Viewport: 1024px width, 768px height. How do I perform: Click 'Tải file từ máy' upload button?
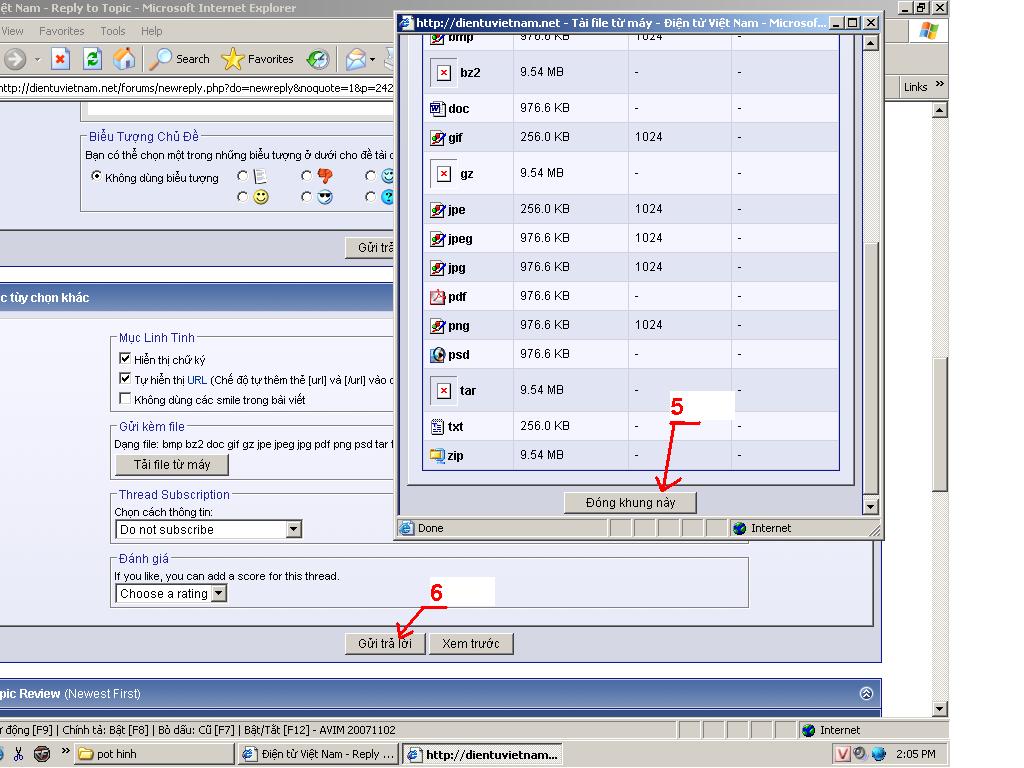[172, 465]
